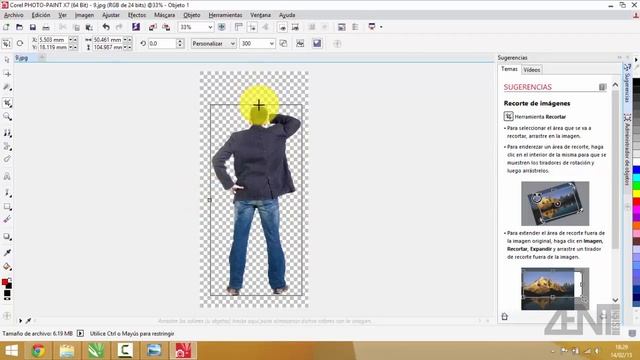Open the Imagen menu
Viewport: 640px width, 360px height.
coord(84,15)
